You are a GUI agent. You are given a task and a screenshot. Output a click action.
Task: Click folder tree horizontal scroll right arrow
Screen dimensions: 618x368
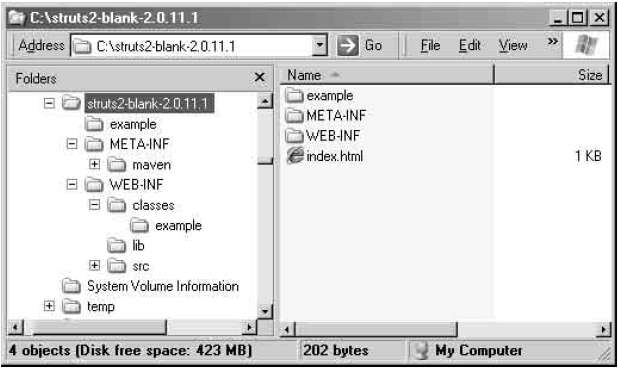(x=249, y=327)
